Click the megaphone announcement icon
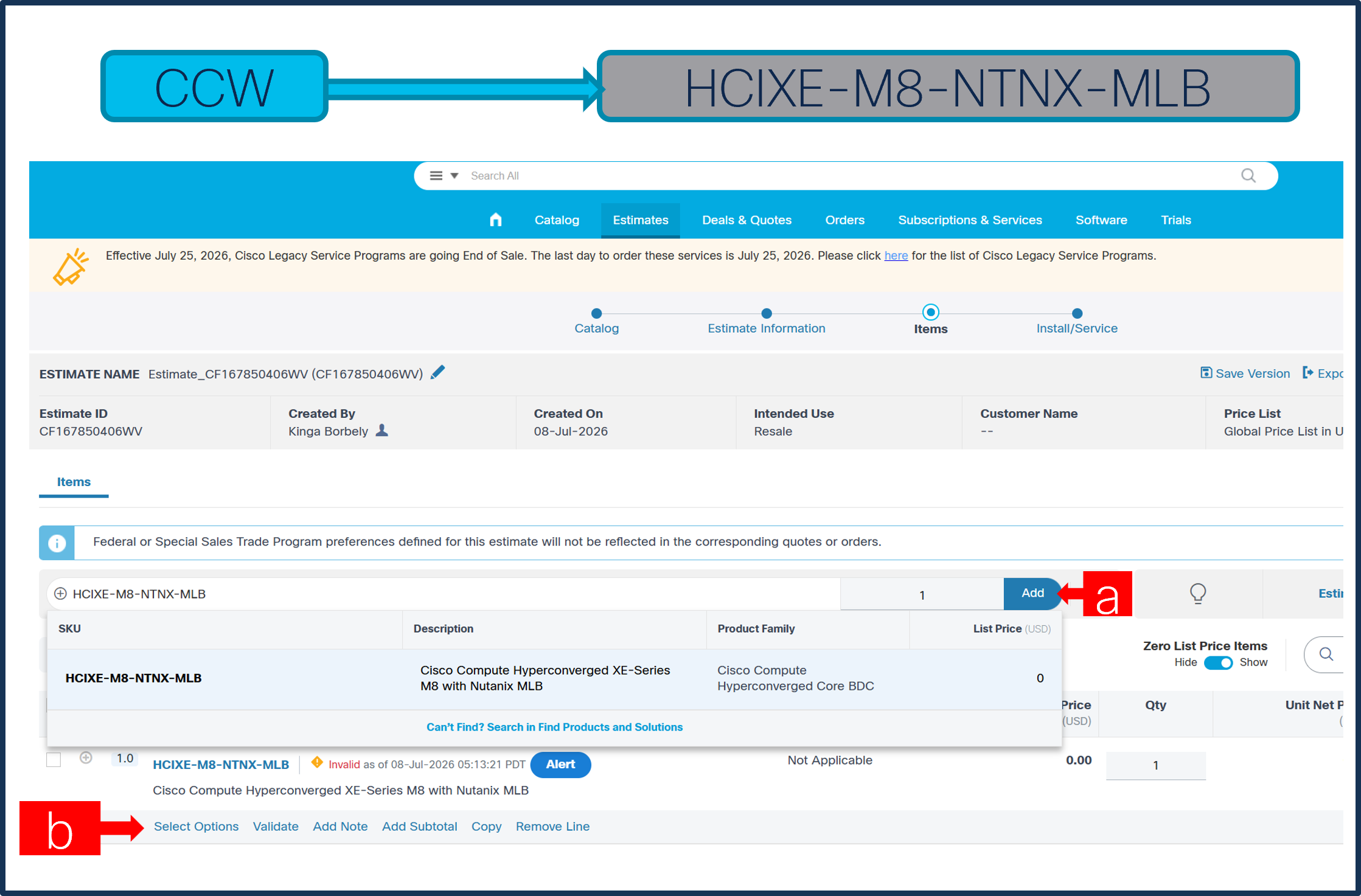 [x=71, y=266]
